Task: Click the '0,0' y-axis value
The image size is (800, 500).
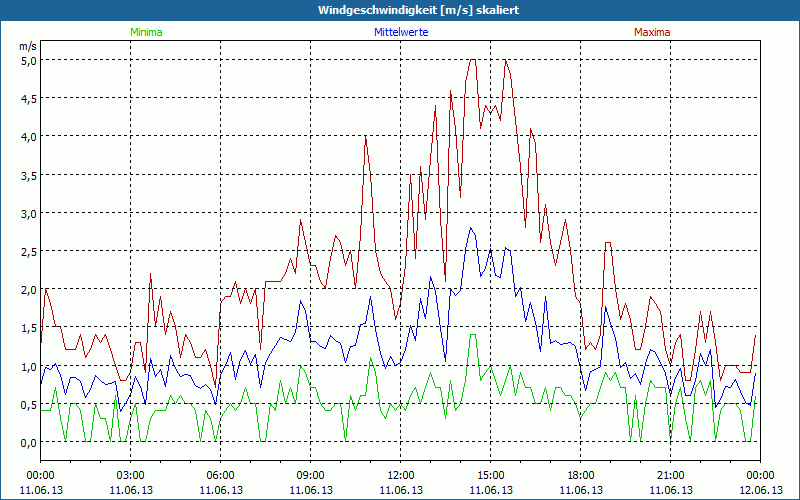Action: [29, 443]
